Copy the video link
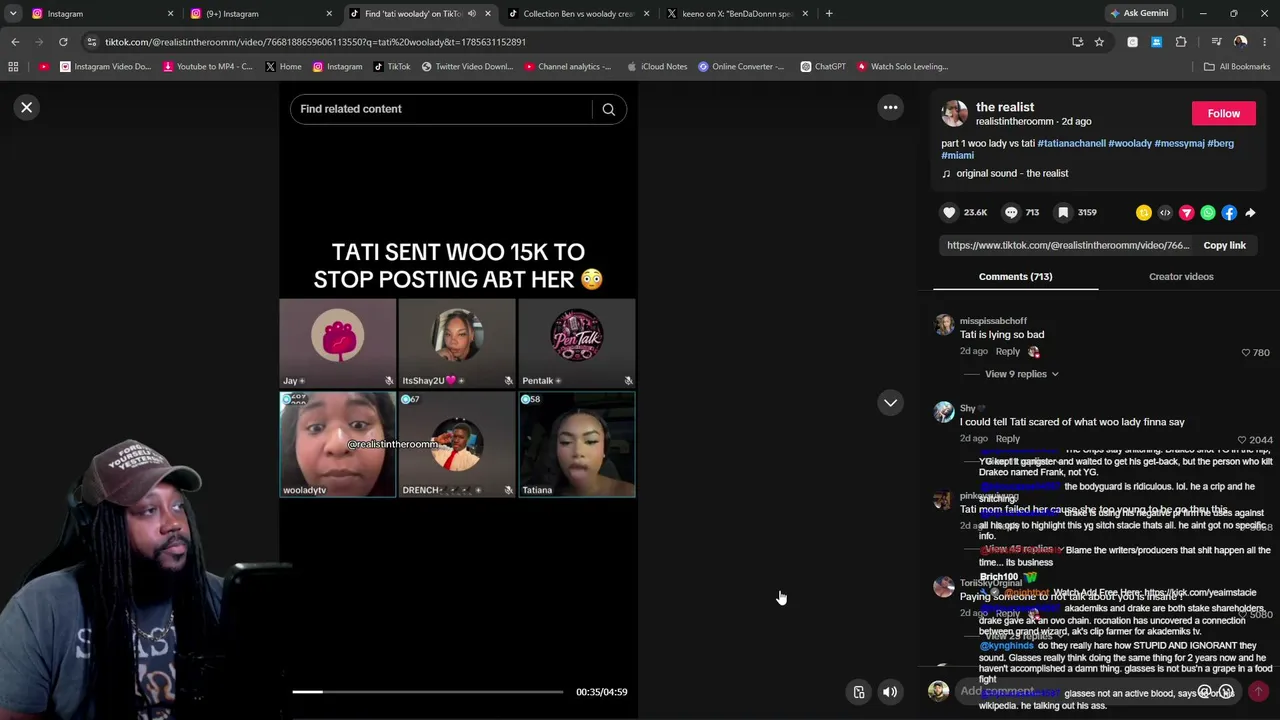This screenshot has height=720, width=1280. pyautogui.click(x=1224, y=245)
